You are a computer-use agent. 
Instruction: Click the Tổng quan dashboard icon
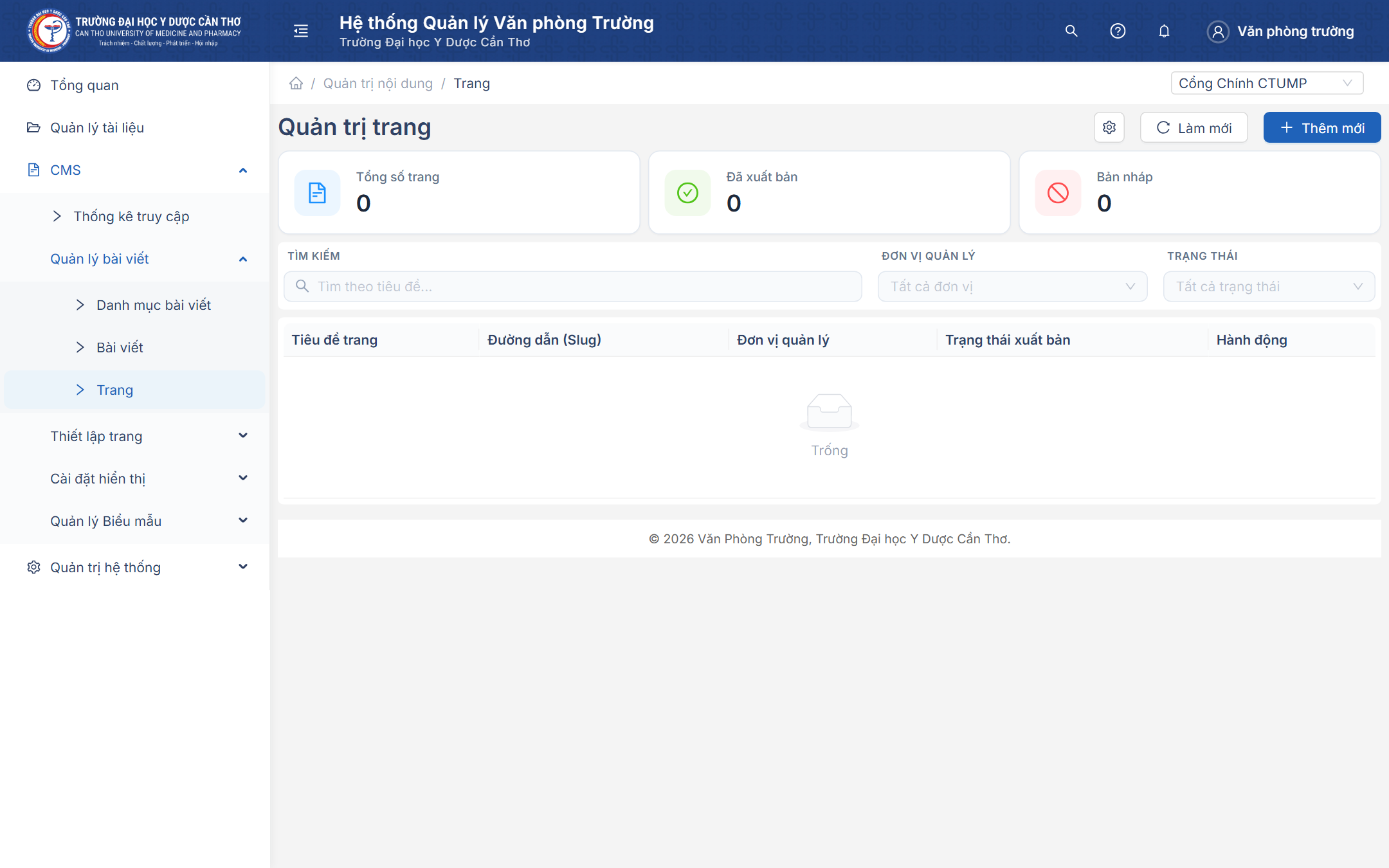pos(33,86)
